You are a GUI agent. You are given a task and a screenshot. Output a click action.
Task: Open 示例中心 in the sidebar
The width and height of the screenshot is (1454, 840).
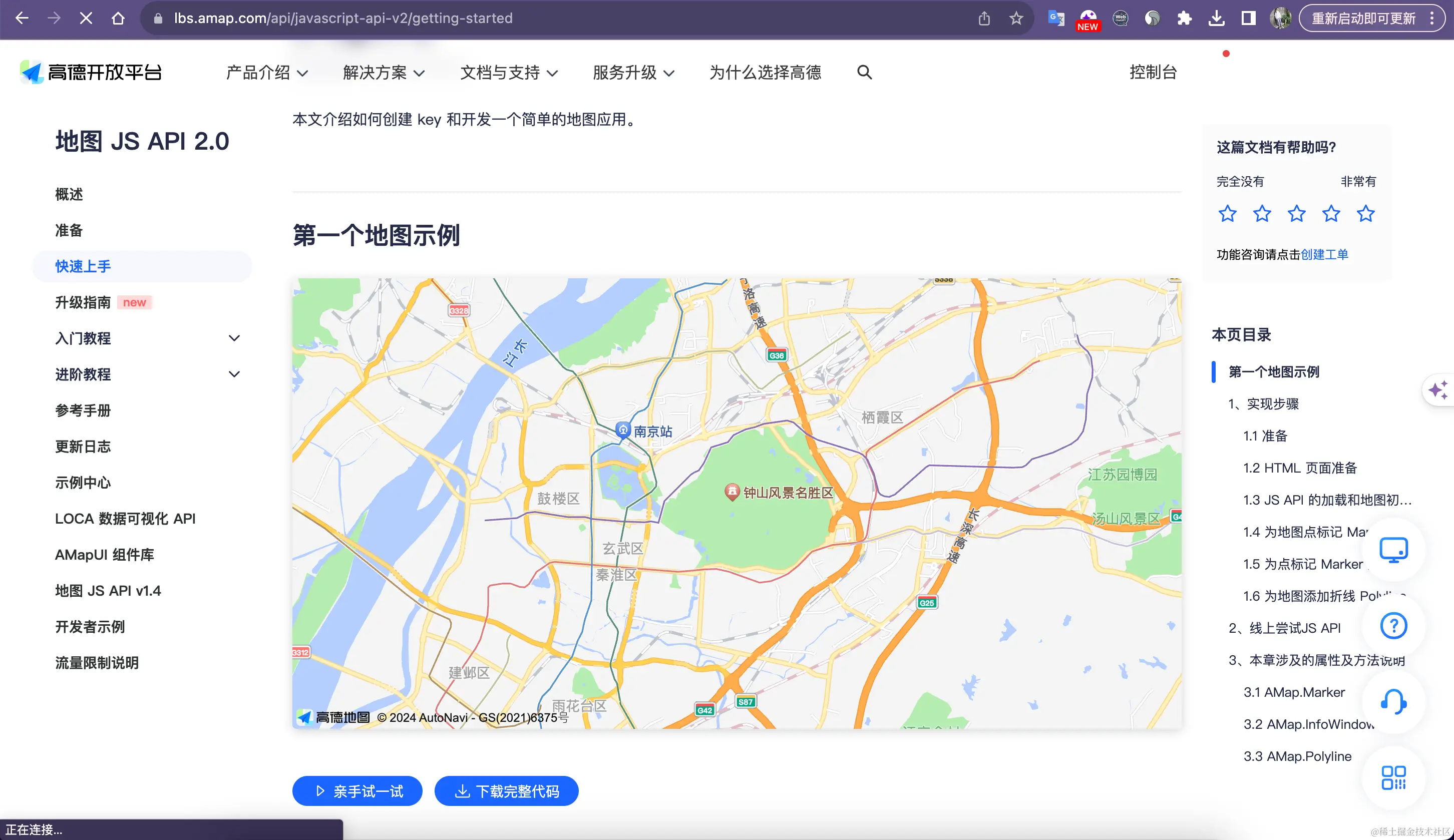(83, 483)
